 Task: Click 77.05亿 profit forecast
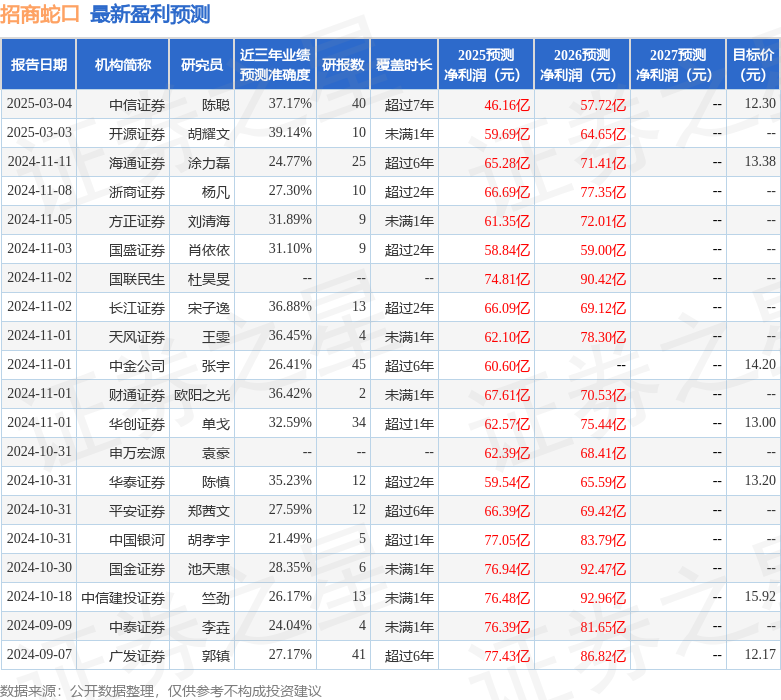click(x=507, y=540)
